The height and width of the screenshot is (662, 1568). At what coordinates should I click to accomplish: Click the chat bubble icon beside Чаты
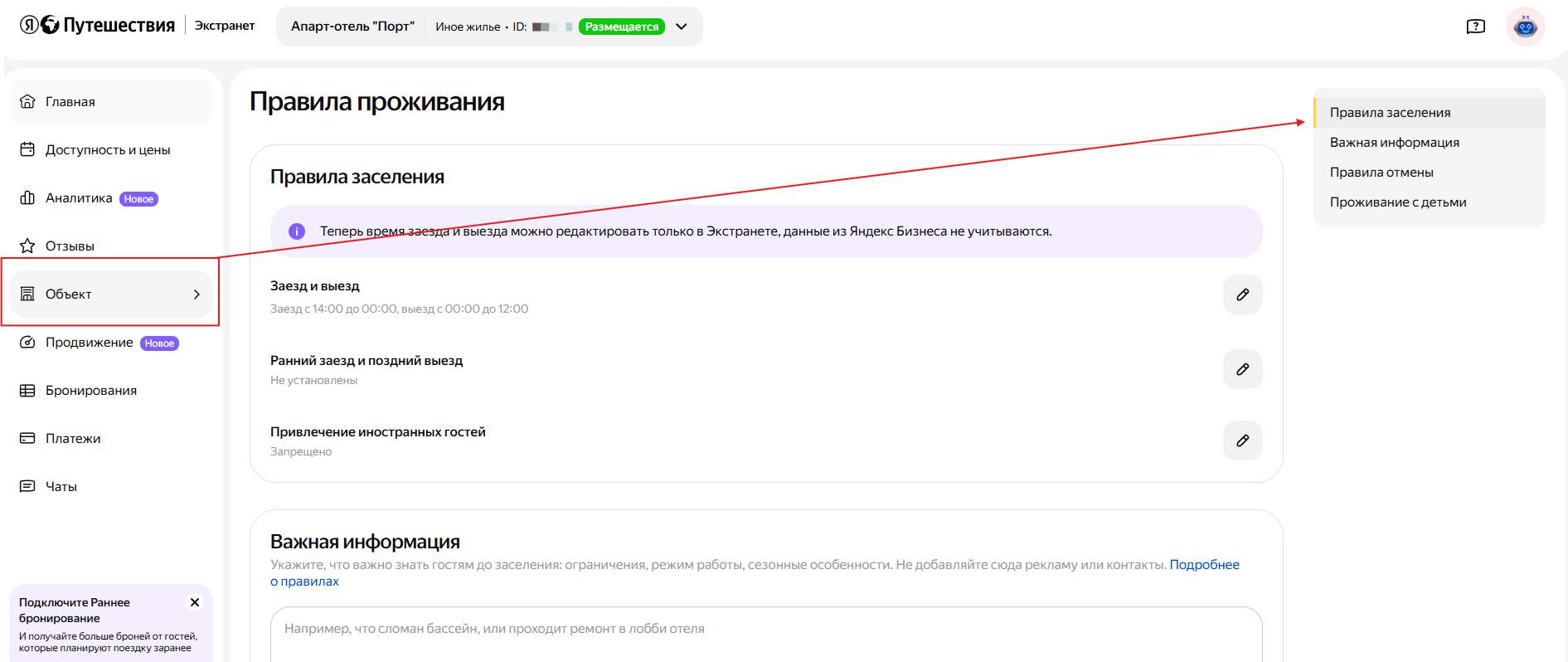[x=27, y=486]
